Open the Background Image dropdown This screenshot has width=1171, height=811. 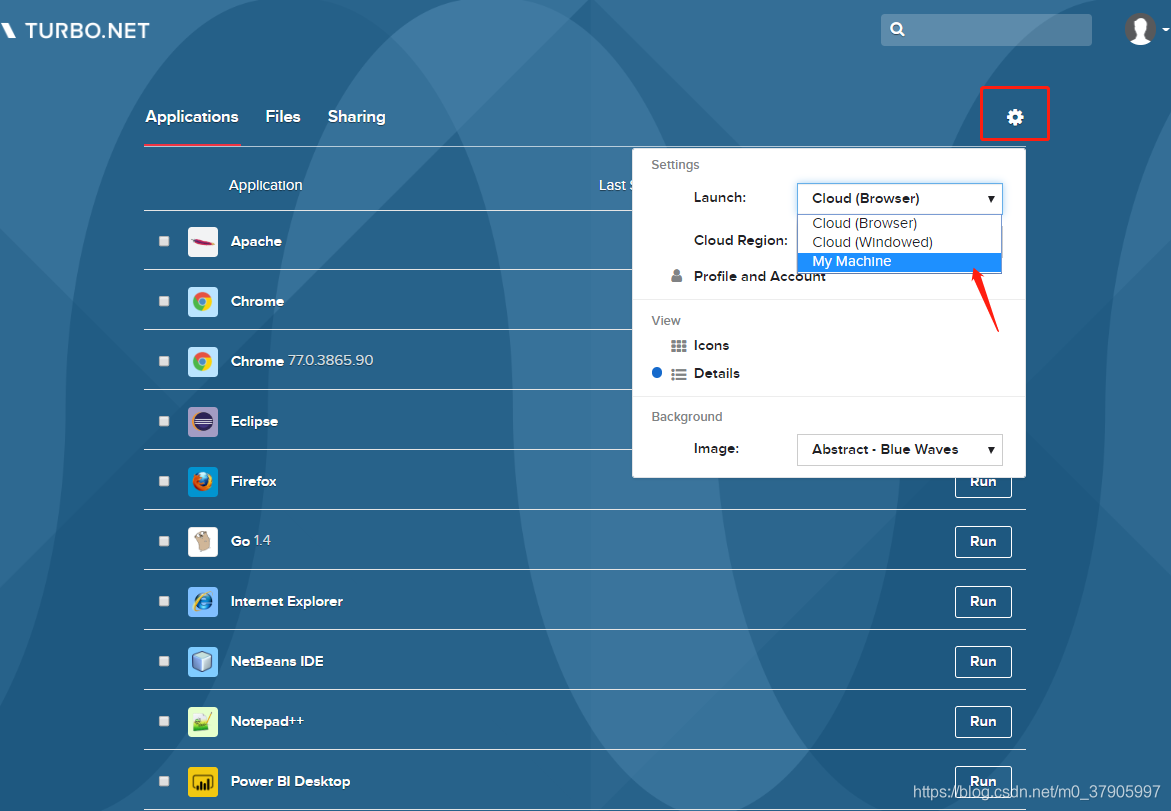(x=900, y=450)
